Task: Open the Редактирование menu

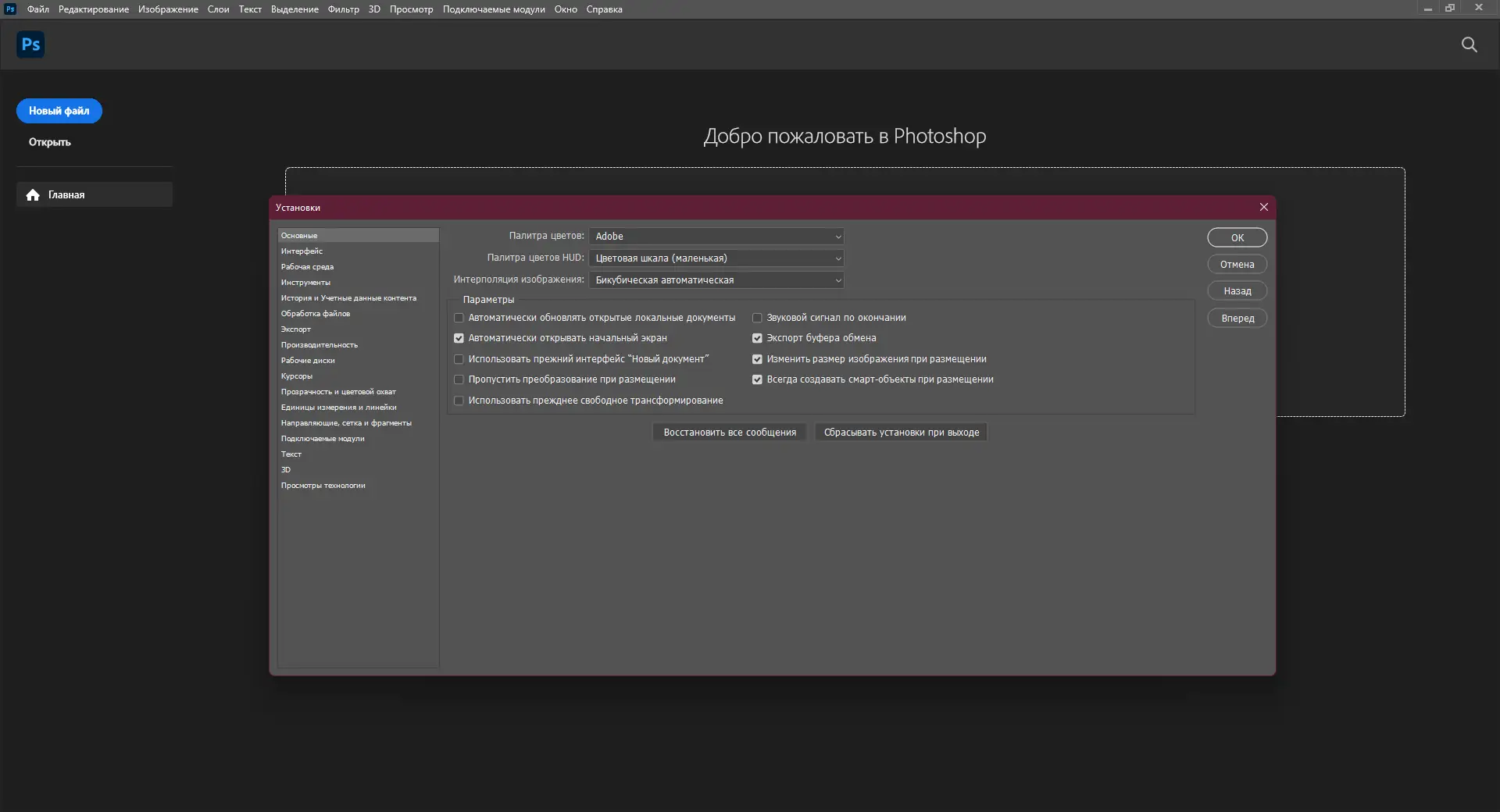Action: tap(94, 9)
